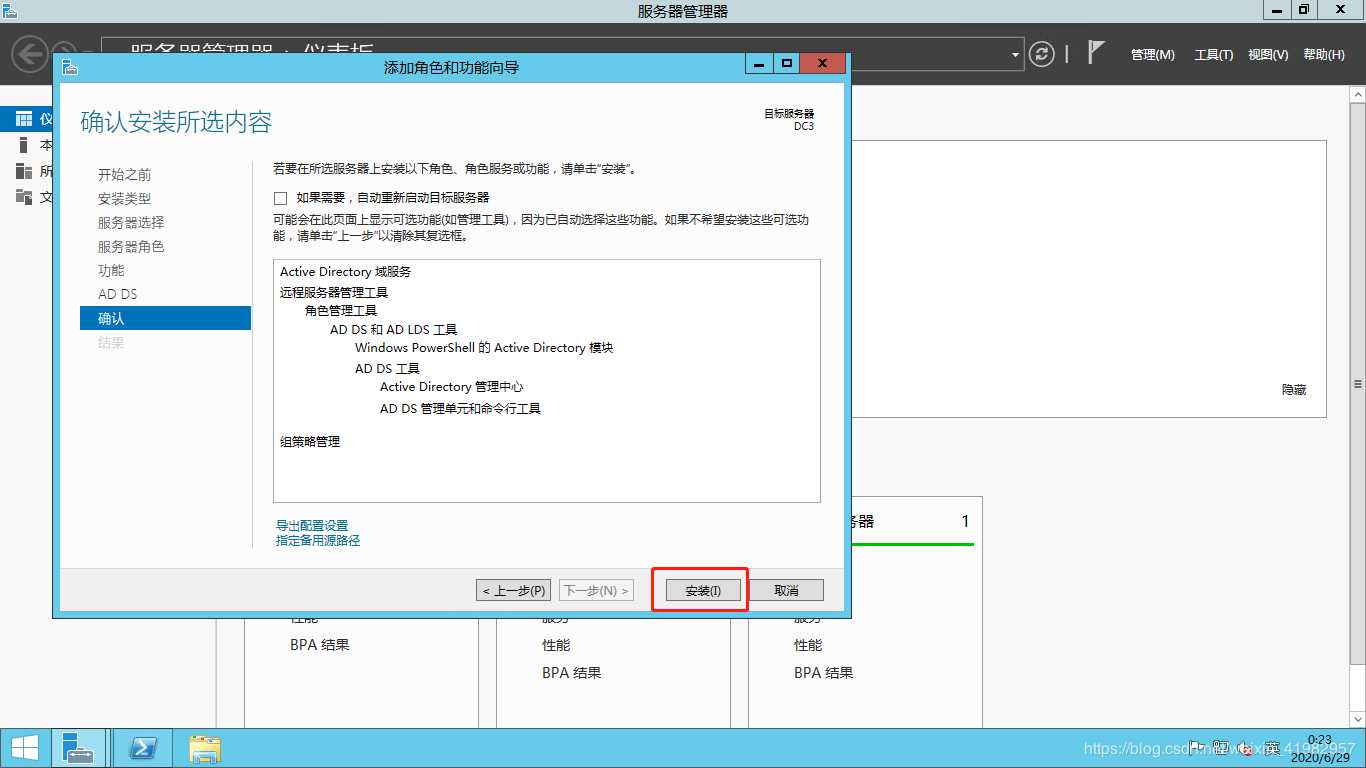The image size is (1366, 768).
Task: Go to 服务器选择 wizard step
Action: pos(131,223)
